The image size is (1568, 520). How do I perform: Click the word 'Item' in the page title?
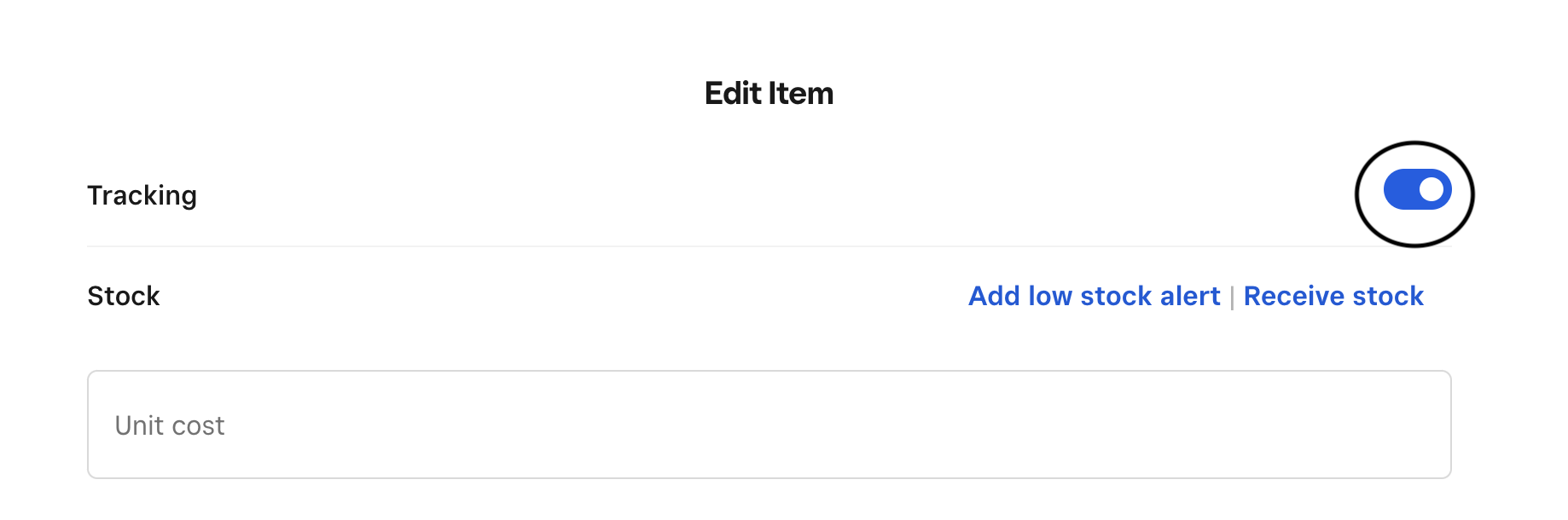tap(800, 93)
